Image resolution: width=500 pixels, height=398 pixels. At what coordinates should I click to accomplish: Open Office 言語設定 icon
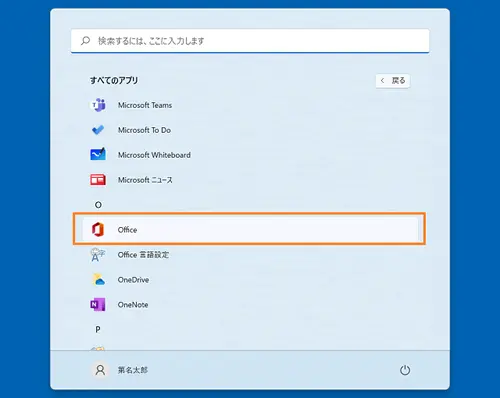pyautogui.click(x=97, y=255)
